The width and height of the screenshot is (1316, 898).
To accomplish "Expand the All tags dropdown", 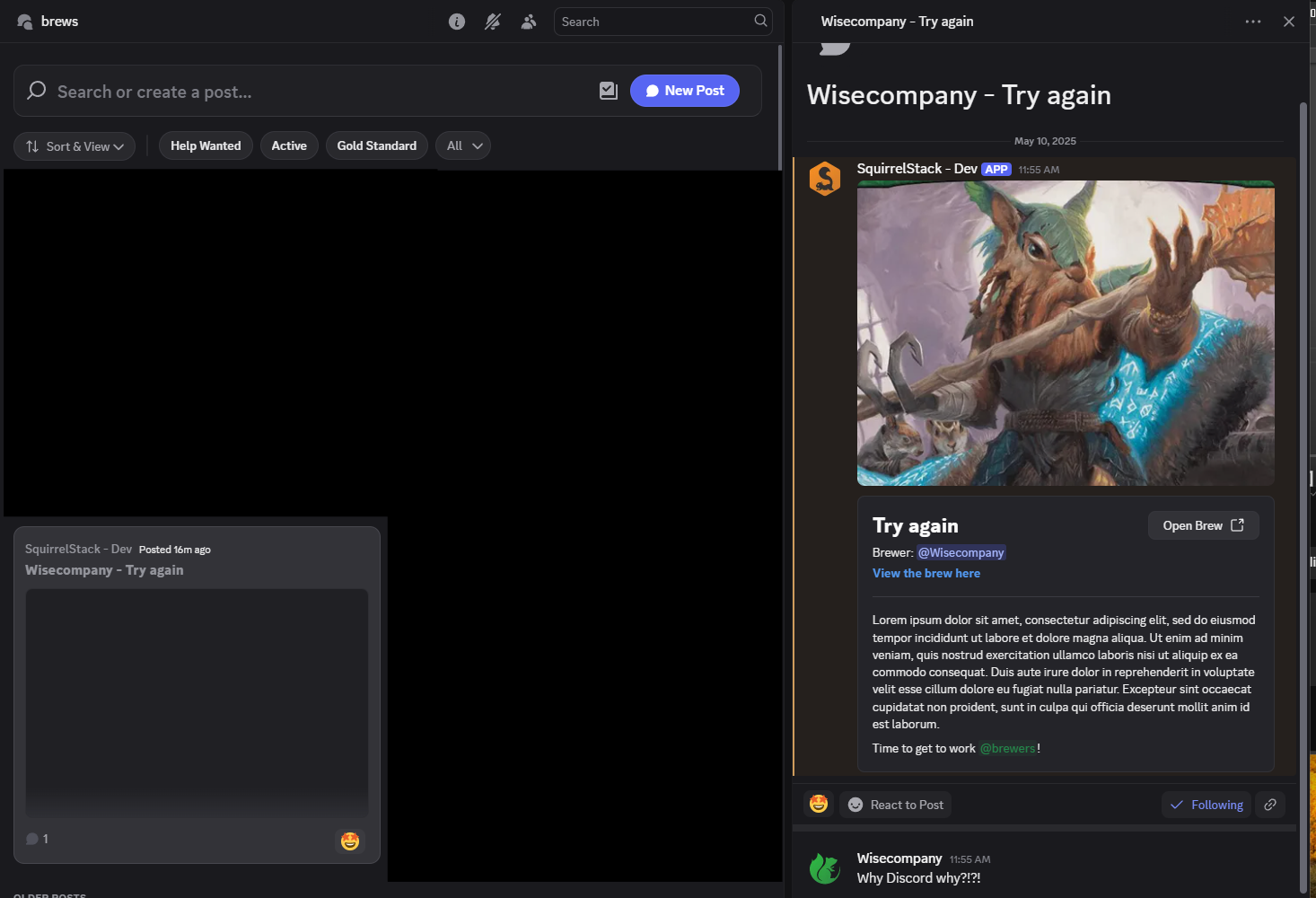I will point(463,146).
